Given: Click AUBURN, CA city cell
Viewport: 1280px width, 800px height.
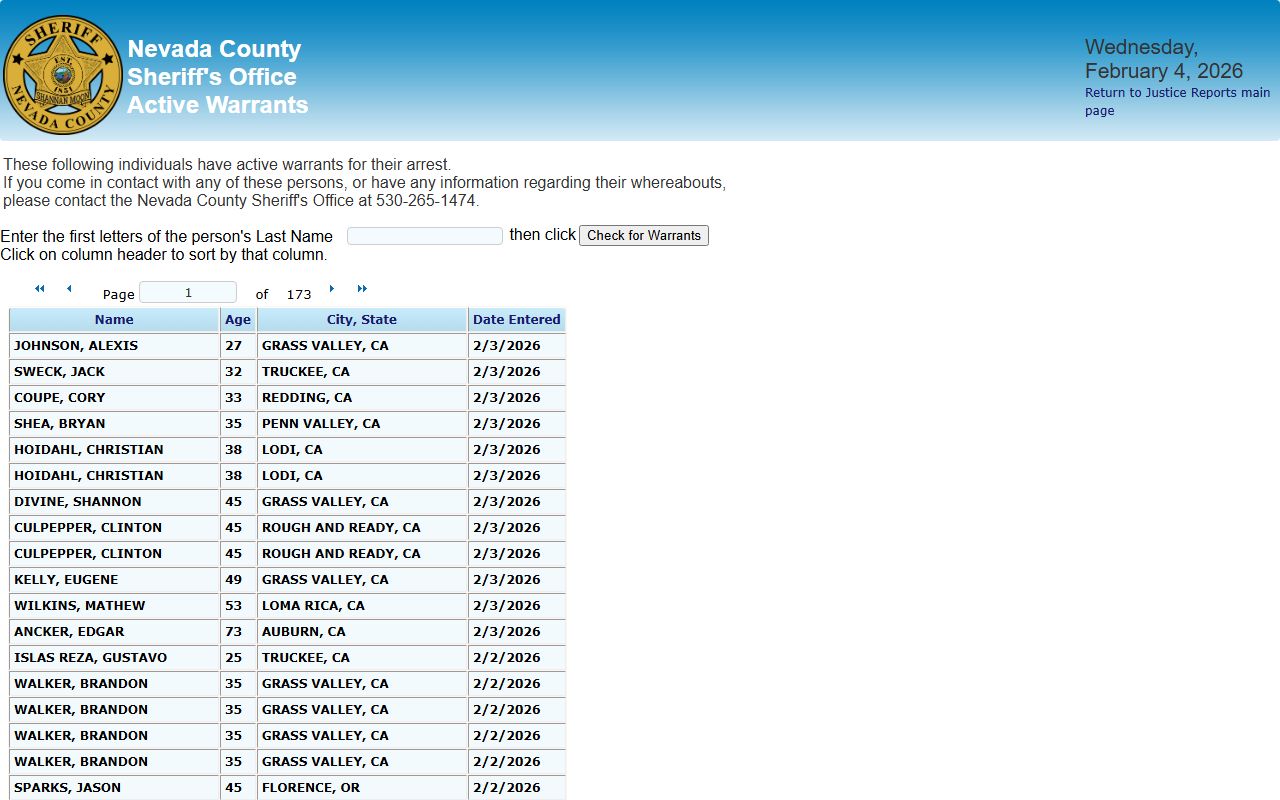Looking at the screenshot, I should [362, 632].
